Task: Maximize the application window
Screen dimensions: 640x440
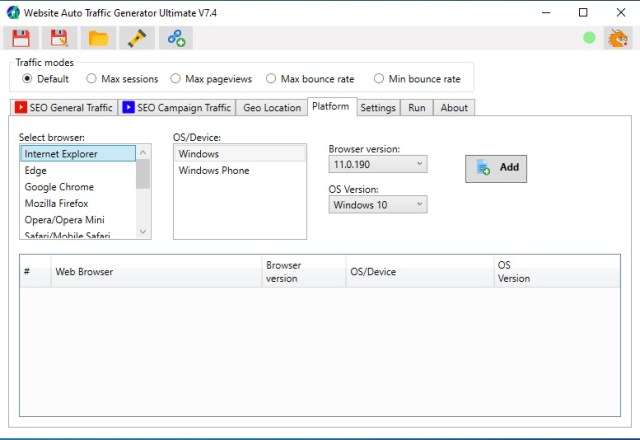Action: (583, 13)
